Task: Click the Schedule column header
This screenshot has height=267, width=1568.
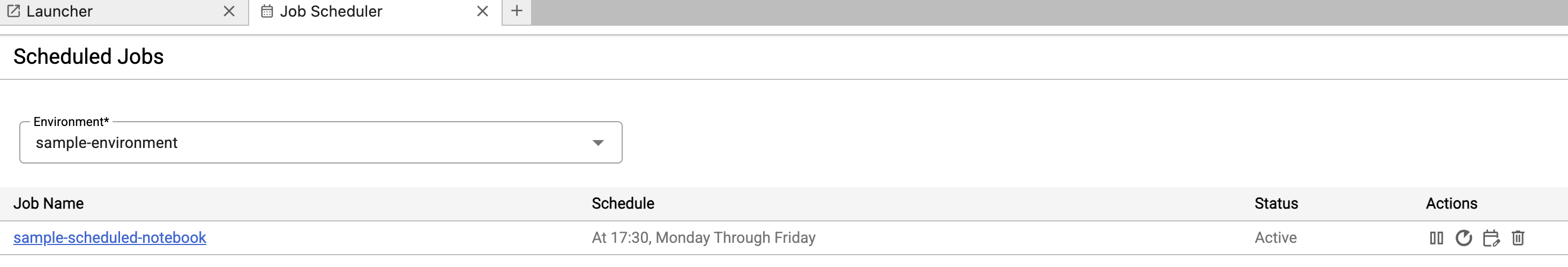Action: pos(623,204)
